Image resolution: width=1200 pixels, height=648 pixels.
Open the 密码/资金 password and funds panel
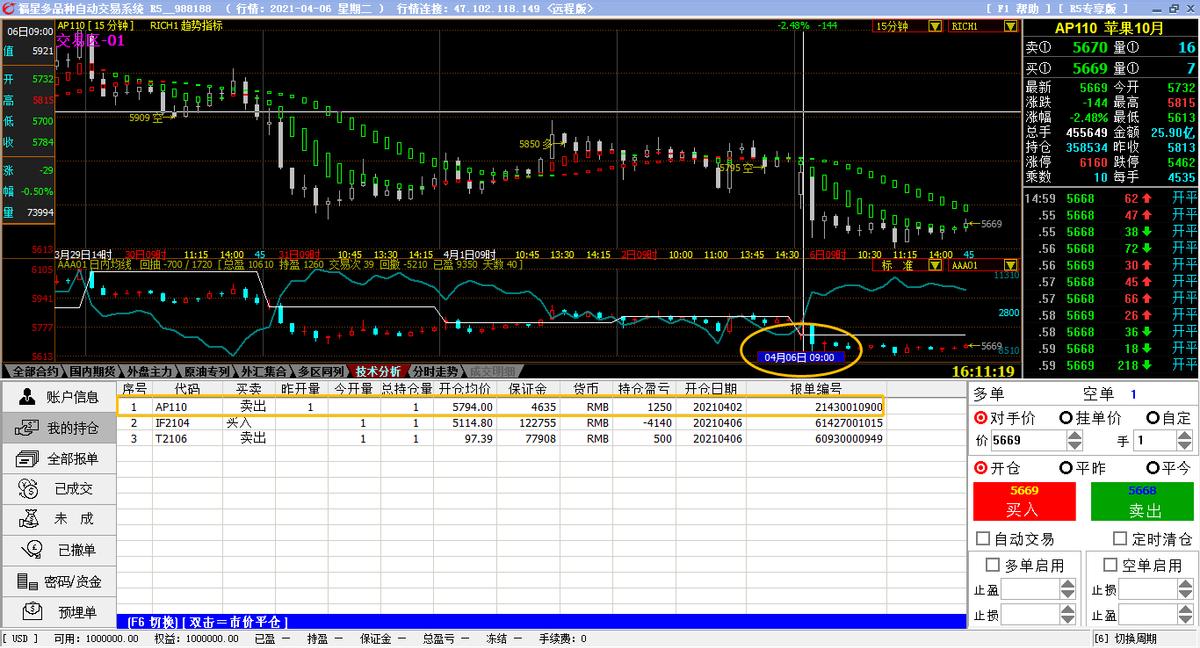pos(58,581)
